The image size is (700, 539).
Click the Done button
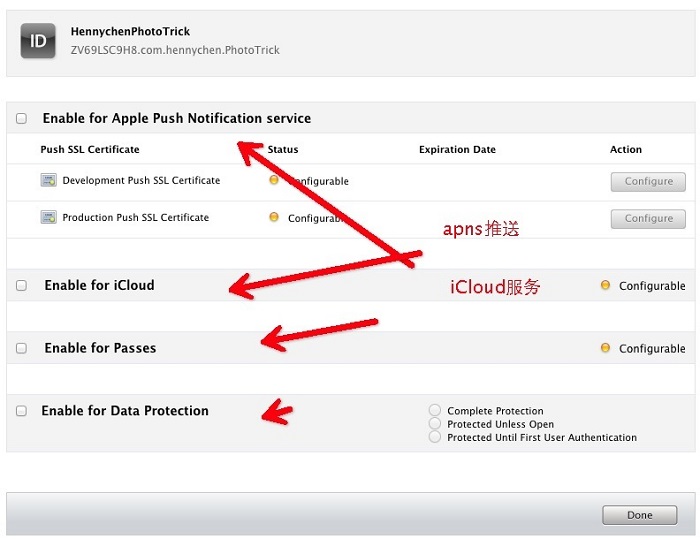tap(639, 515)
